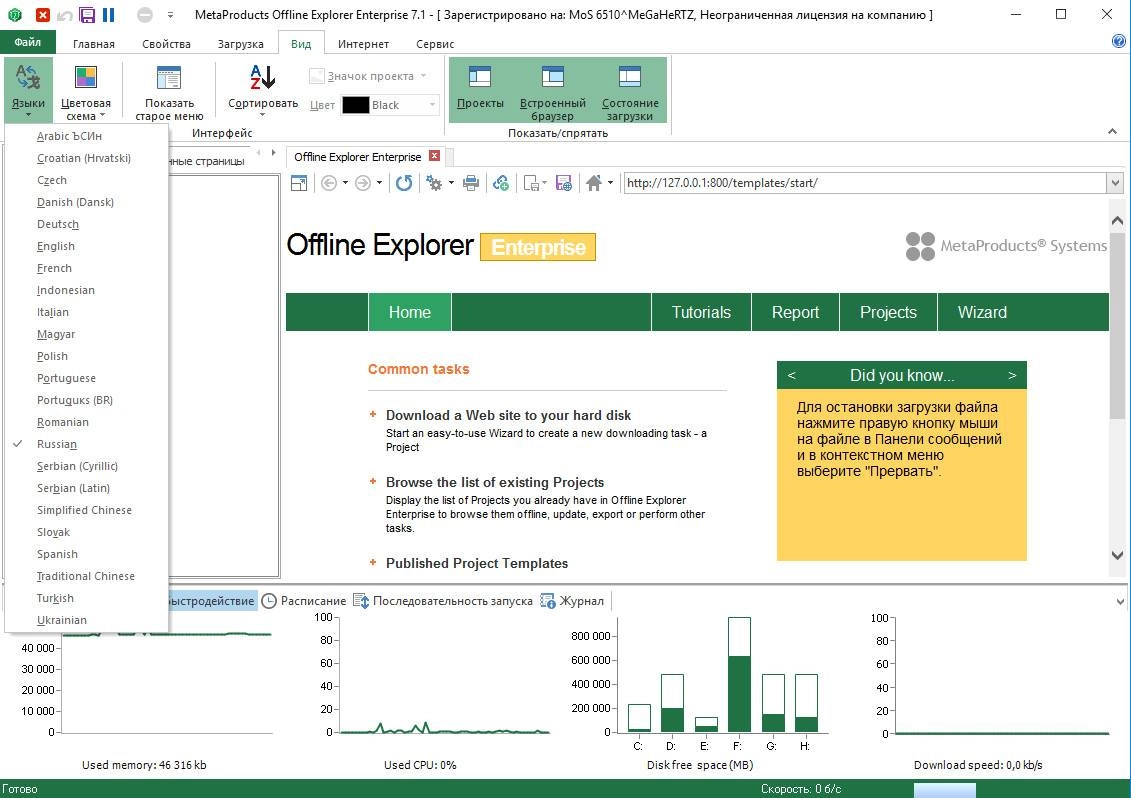The width and height of the screenshot is (1131, 798).
Task: Refresh the embedded browser page
Action: click(404, 183)
